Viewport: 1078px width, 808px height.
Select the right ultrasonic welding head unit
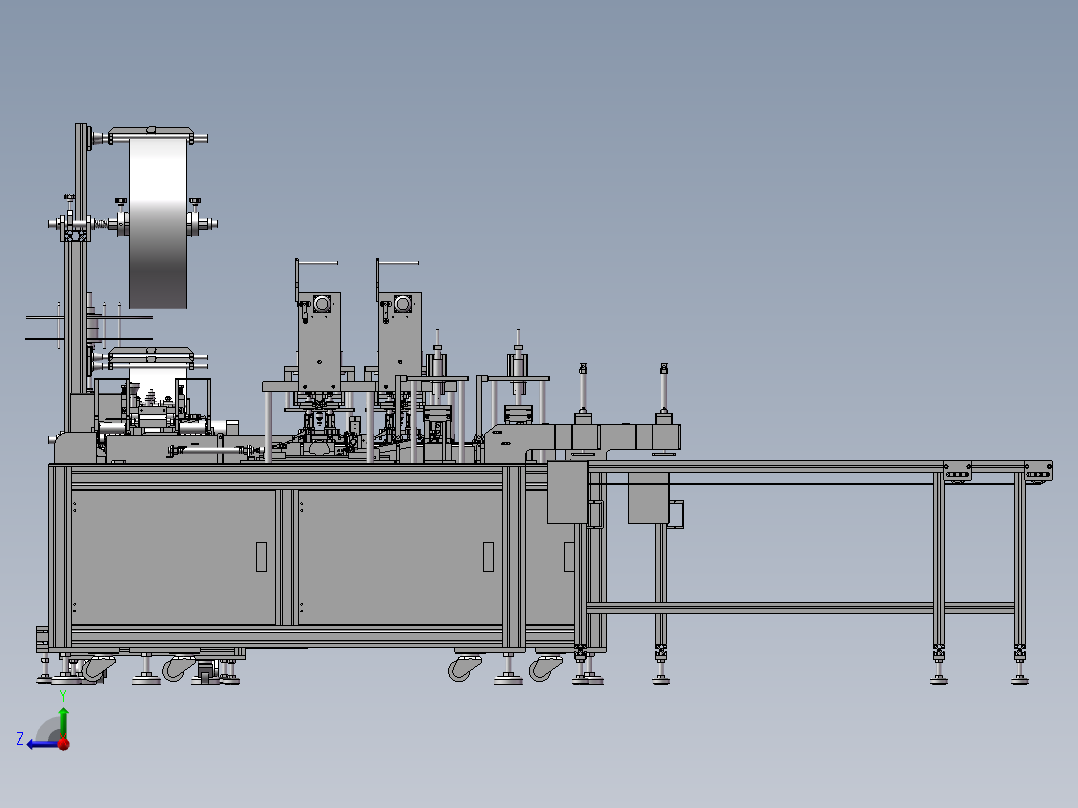tap(399, 342)
